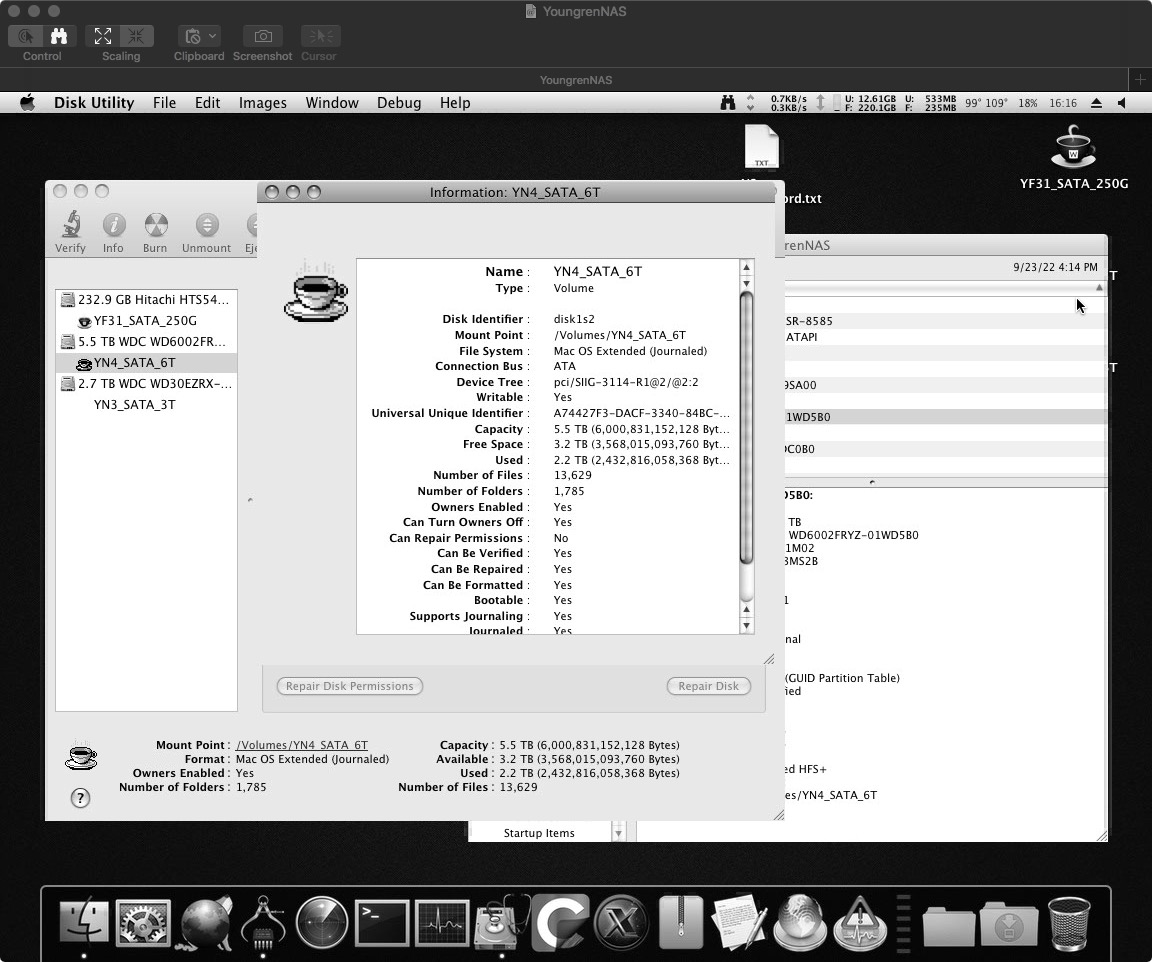Image resolution: width=1152 pixels, height=962 pixels.
Task: Click the Disk Utility icon in the dock
Action: (x=502, y=922)
